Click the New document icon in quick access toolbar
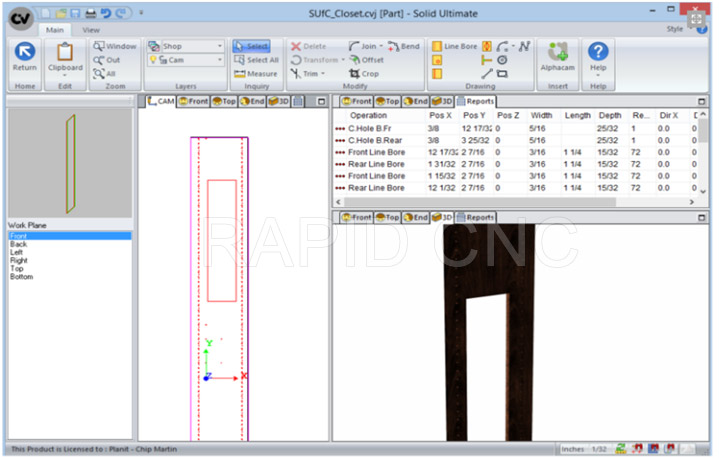The image size is (719, 458). (x=45, y=13)
